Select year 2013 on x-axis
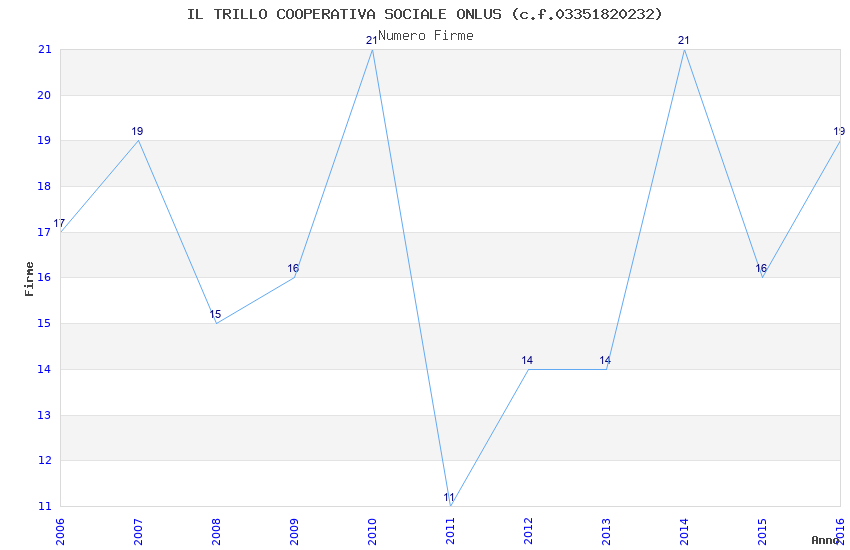 (x=606, y=532)
